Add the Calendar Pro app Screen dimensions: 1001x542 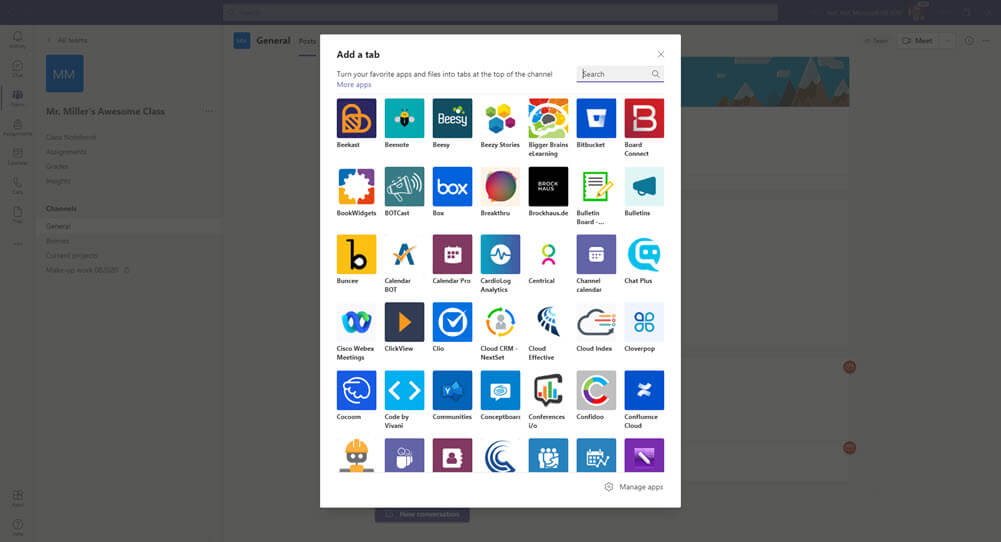(x=452, y=254)
